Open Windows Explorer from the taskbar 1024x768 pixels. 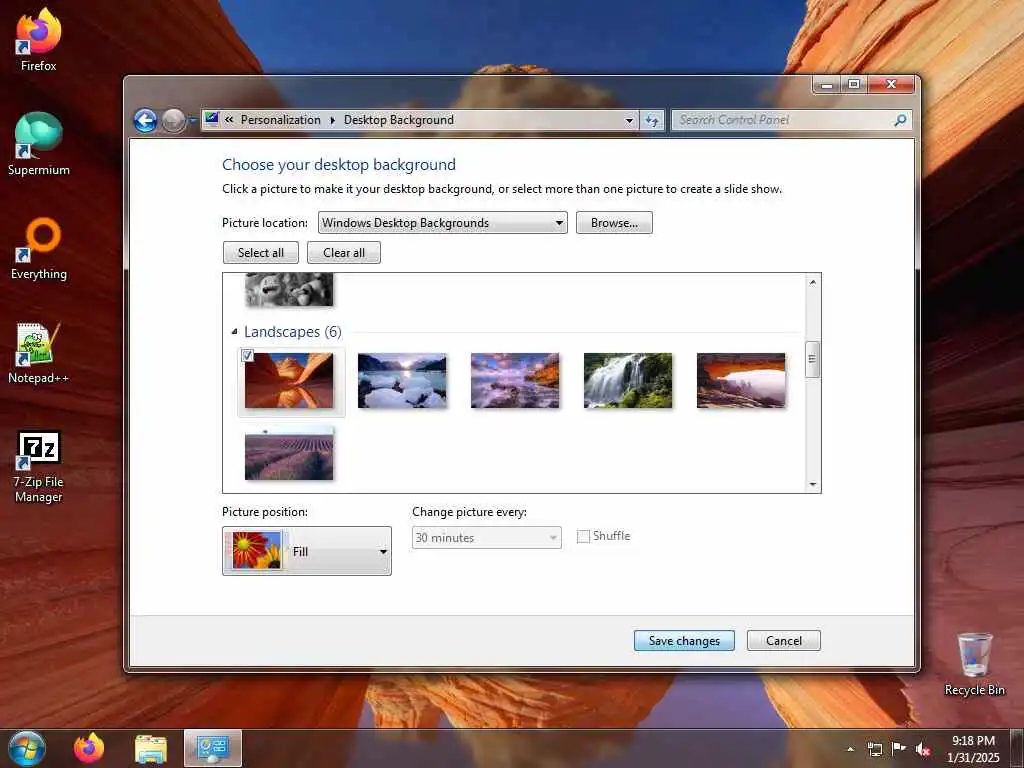coord(151,748)
